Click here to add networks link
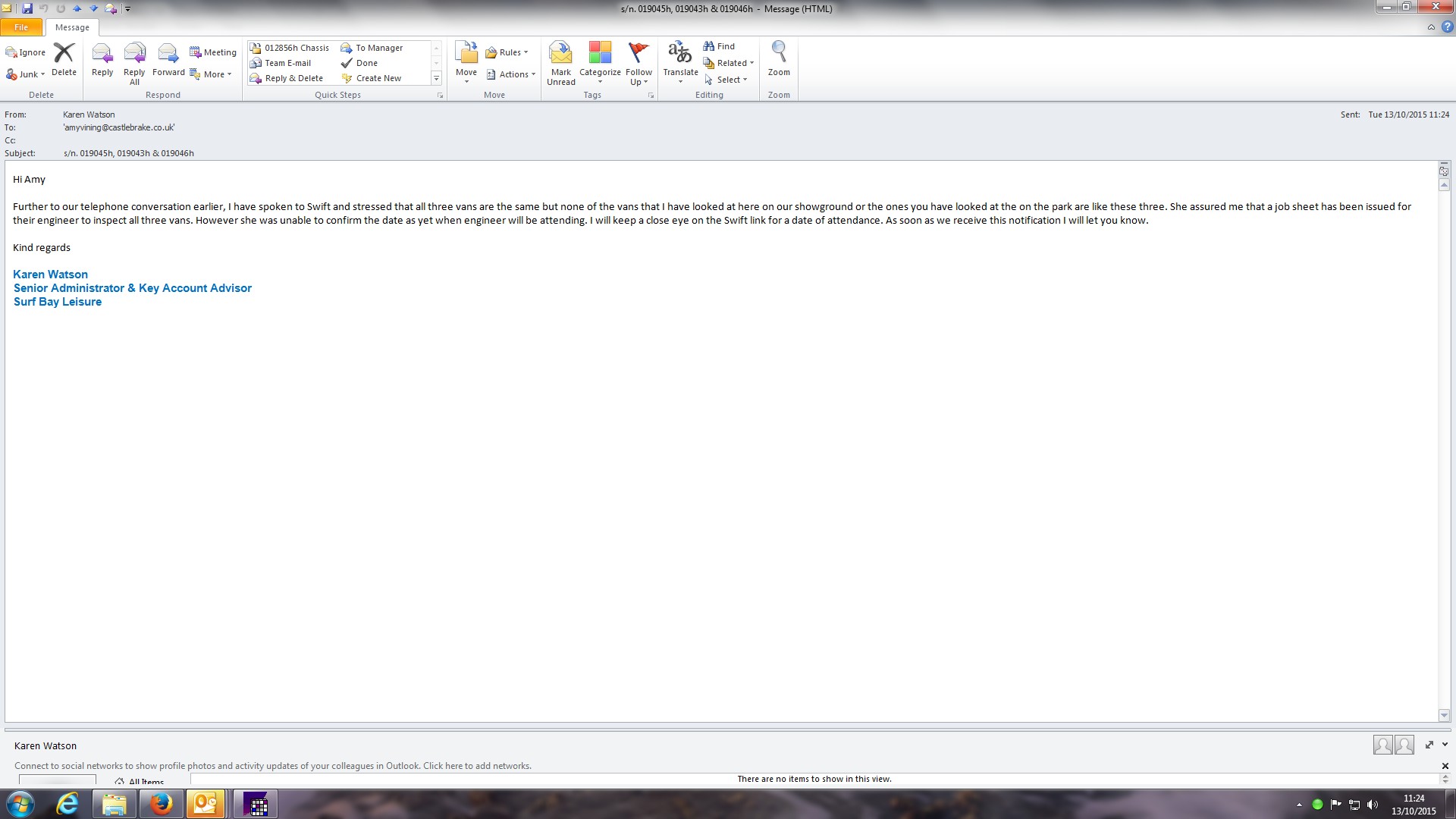Viewport: 1456px width, 819px height. pyautogui.click(x=477, y=766)
